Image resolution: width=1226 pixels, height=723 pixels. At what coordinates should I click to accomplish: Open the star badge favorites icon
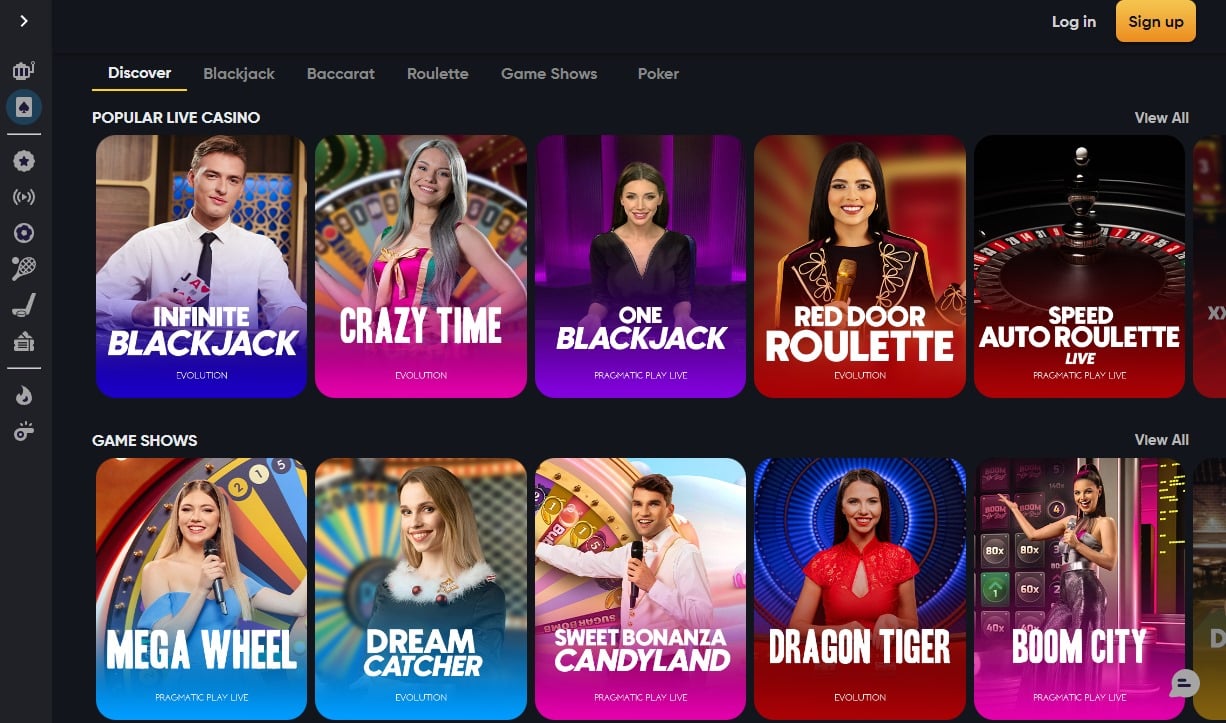coord(24,160)
